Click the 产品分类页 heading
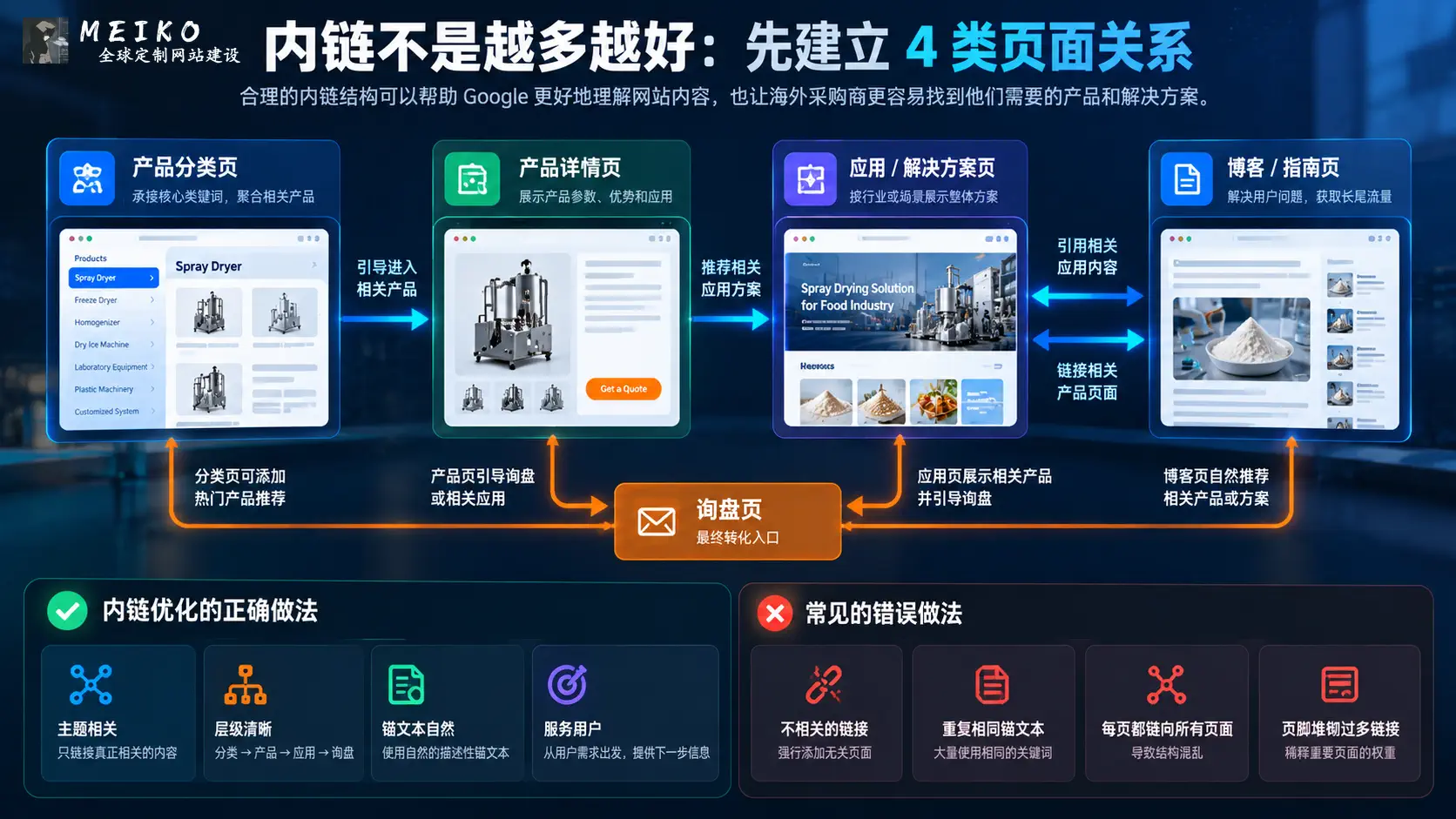 tap(185, 167)
